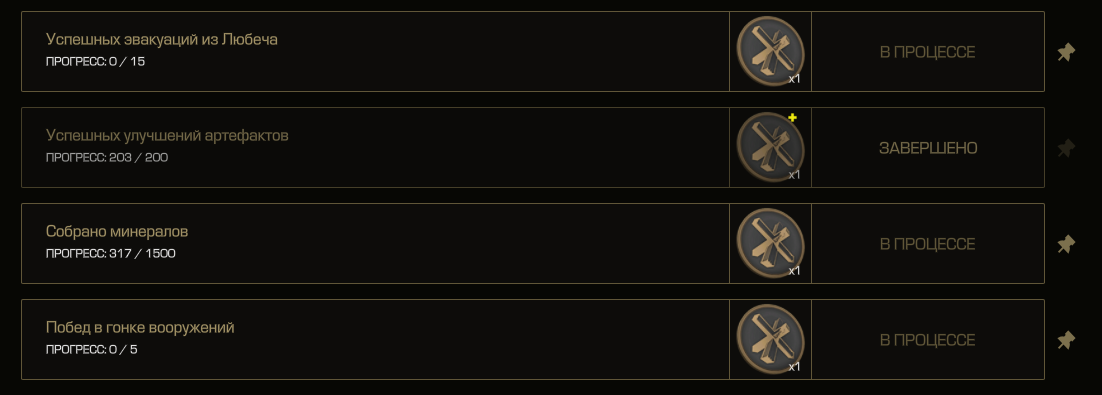
Task: Pin the Собрано минералов task
Action: 1066,244
